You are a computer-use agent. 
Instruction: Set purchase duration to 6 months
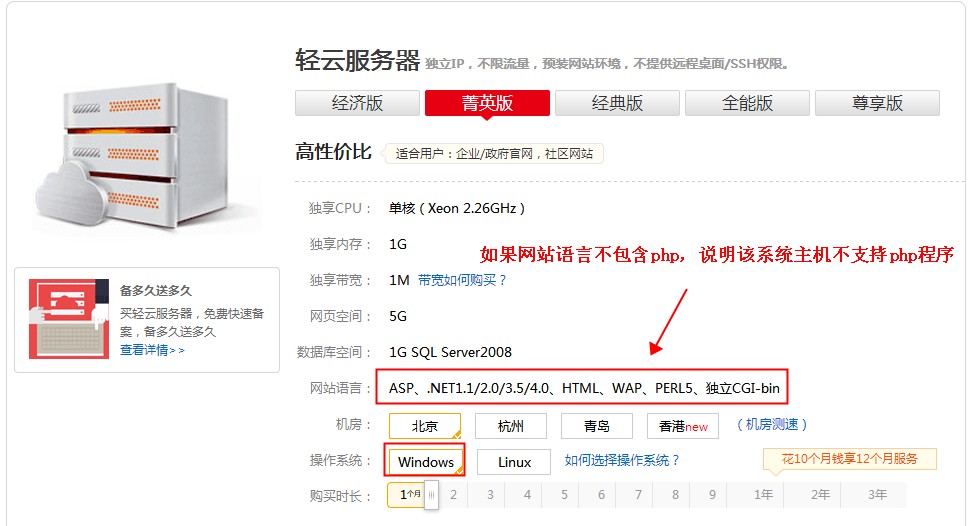pos(601,495)
